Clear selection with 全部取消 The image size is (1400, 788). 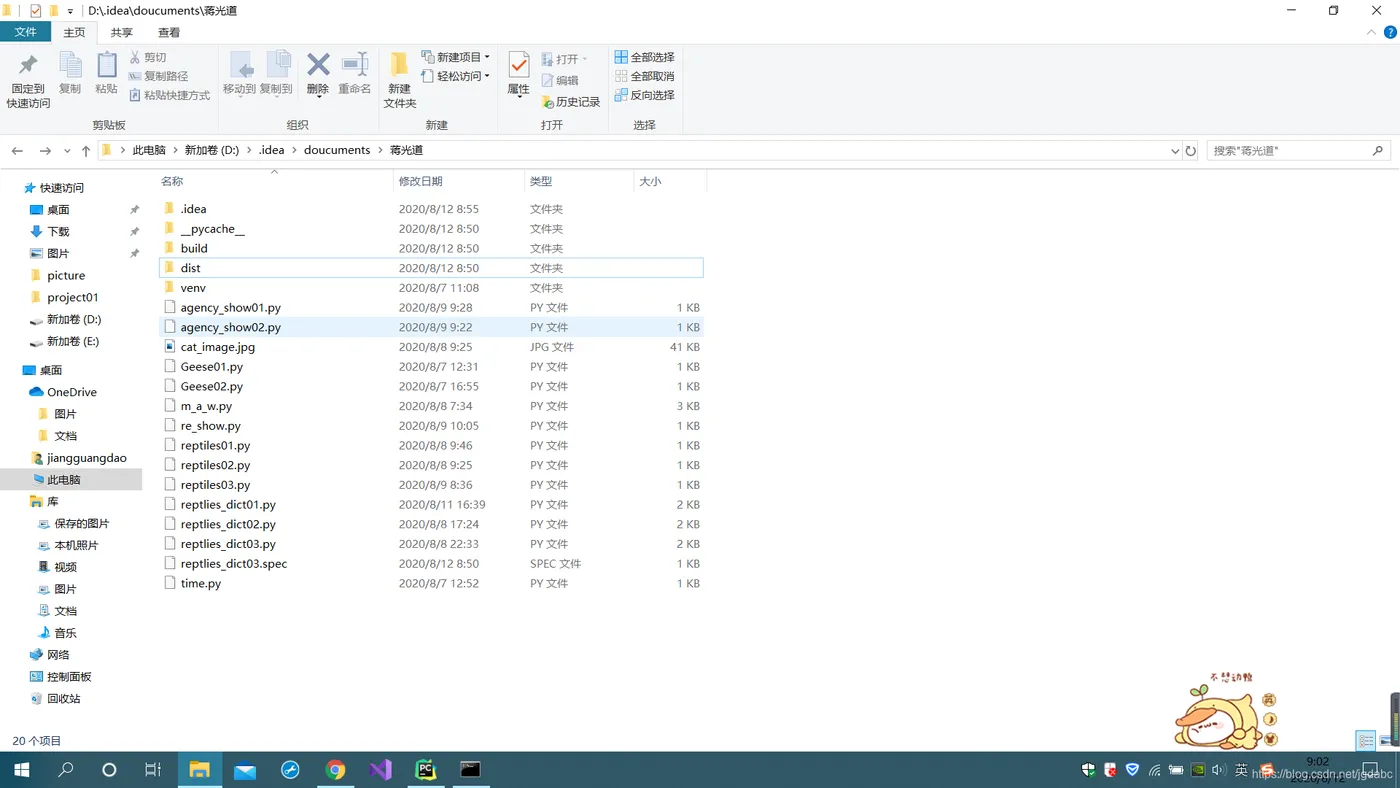645,76
